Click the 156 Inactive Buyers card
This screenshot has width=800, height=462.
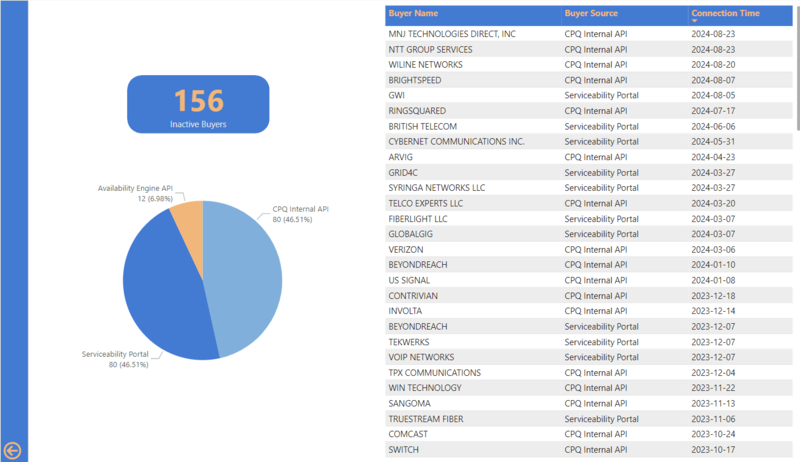click(198, 104)
